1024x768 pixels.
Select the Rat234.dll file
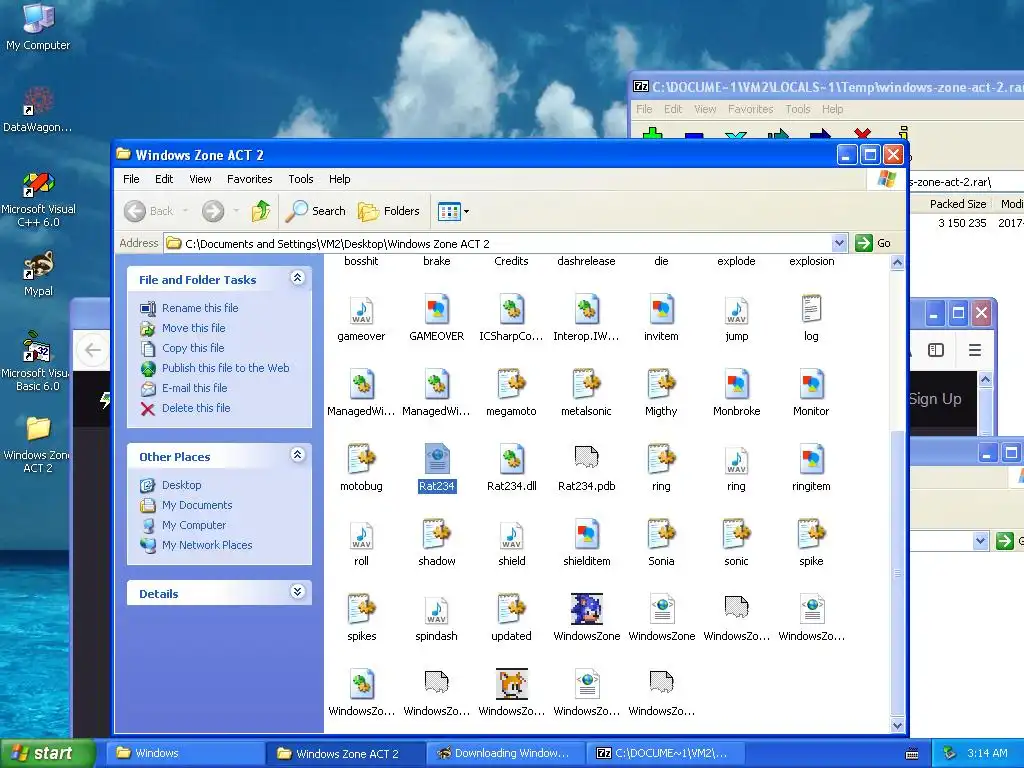coord(511,459)
